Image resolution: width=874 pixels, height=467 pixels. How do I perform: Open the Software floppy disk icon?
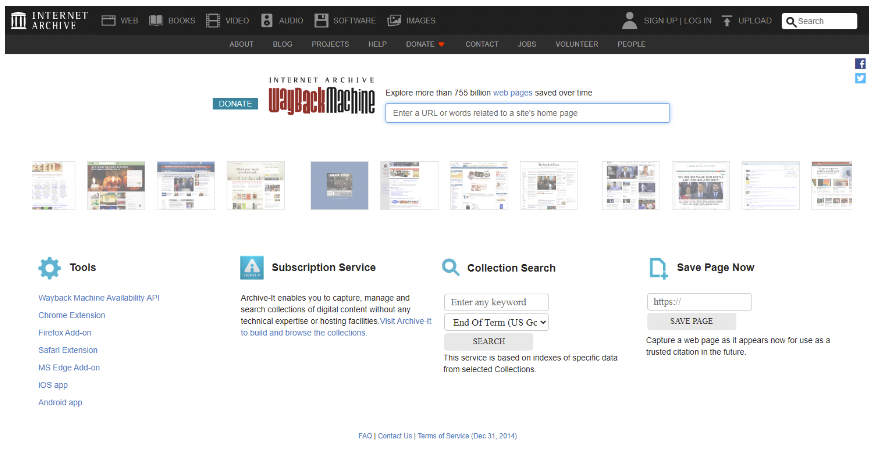tap(321, 20)
